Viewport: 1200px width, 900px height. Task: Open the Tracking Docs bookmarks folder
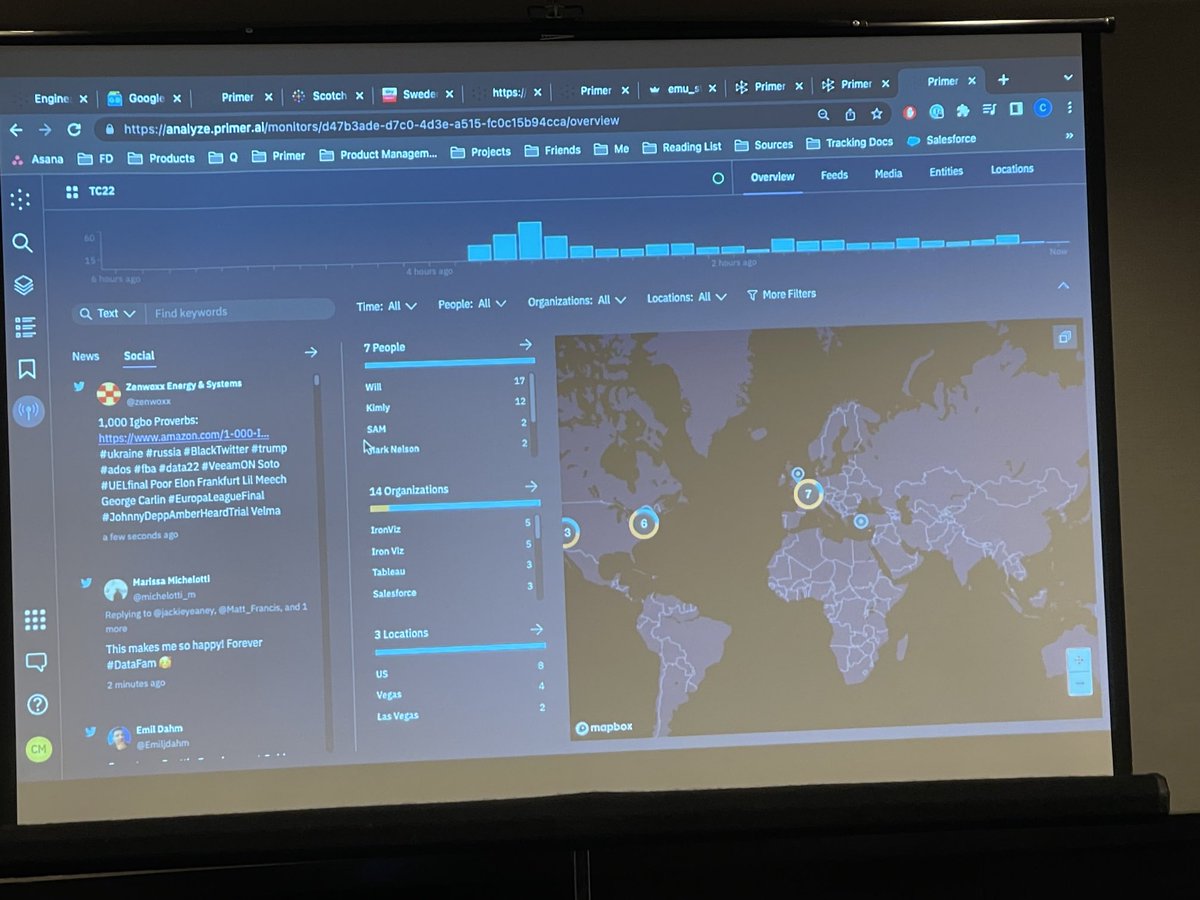[850, 143]
